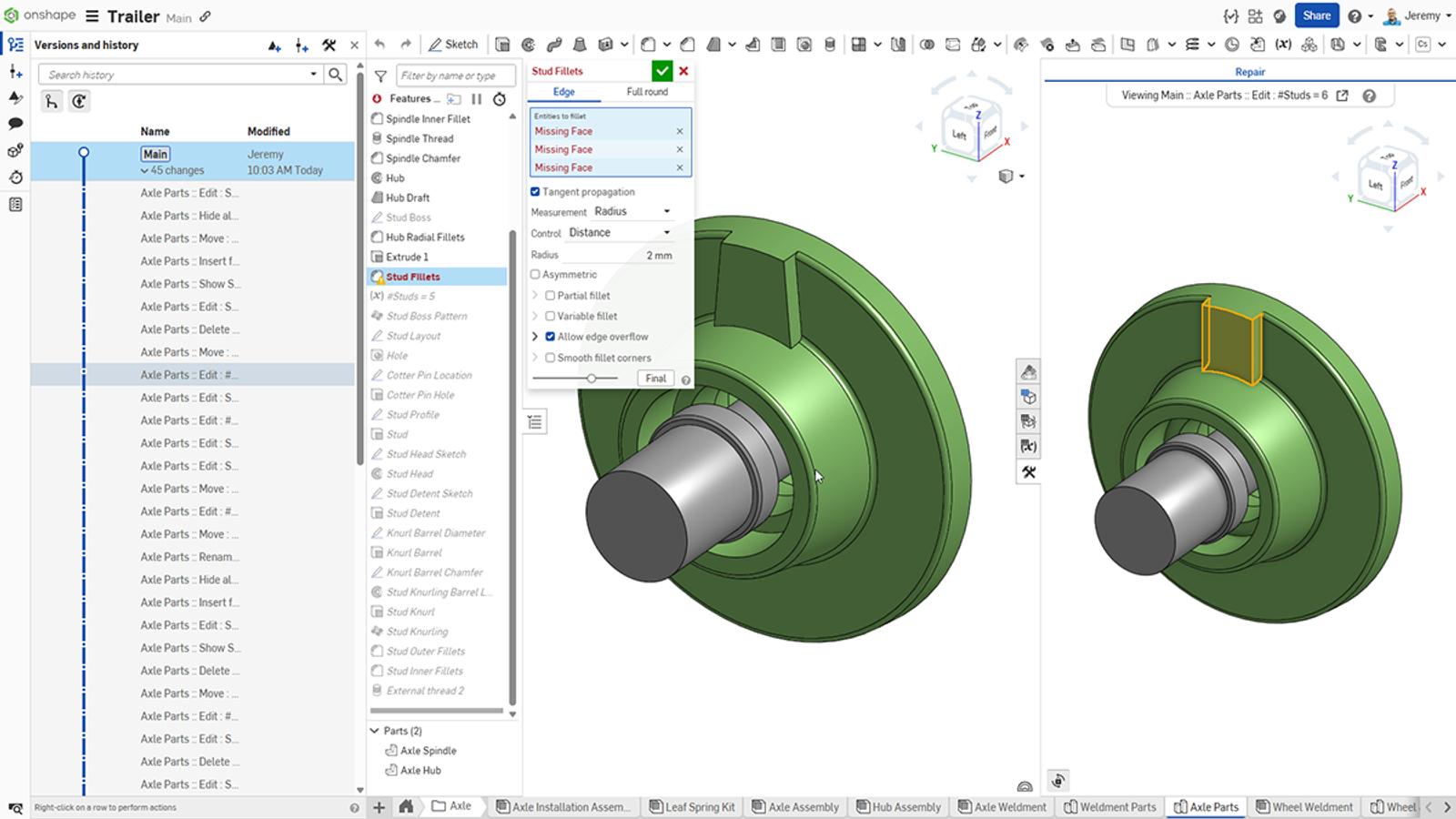Viewport: 1456px width, 819px height.
Task: Click the view cube Left face in left viewport
Action: pos(960,133)
